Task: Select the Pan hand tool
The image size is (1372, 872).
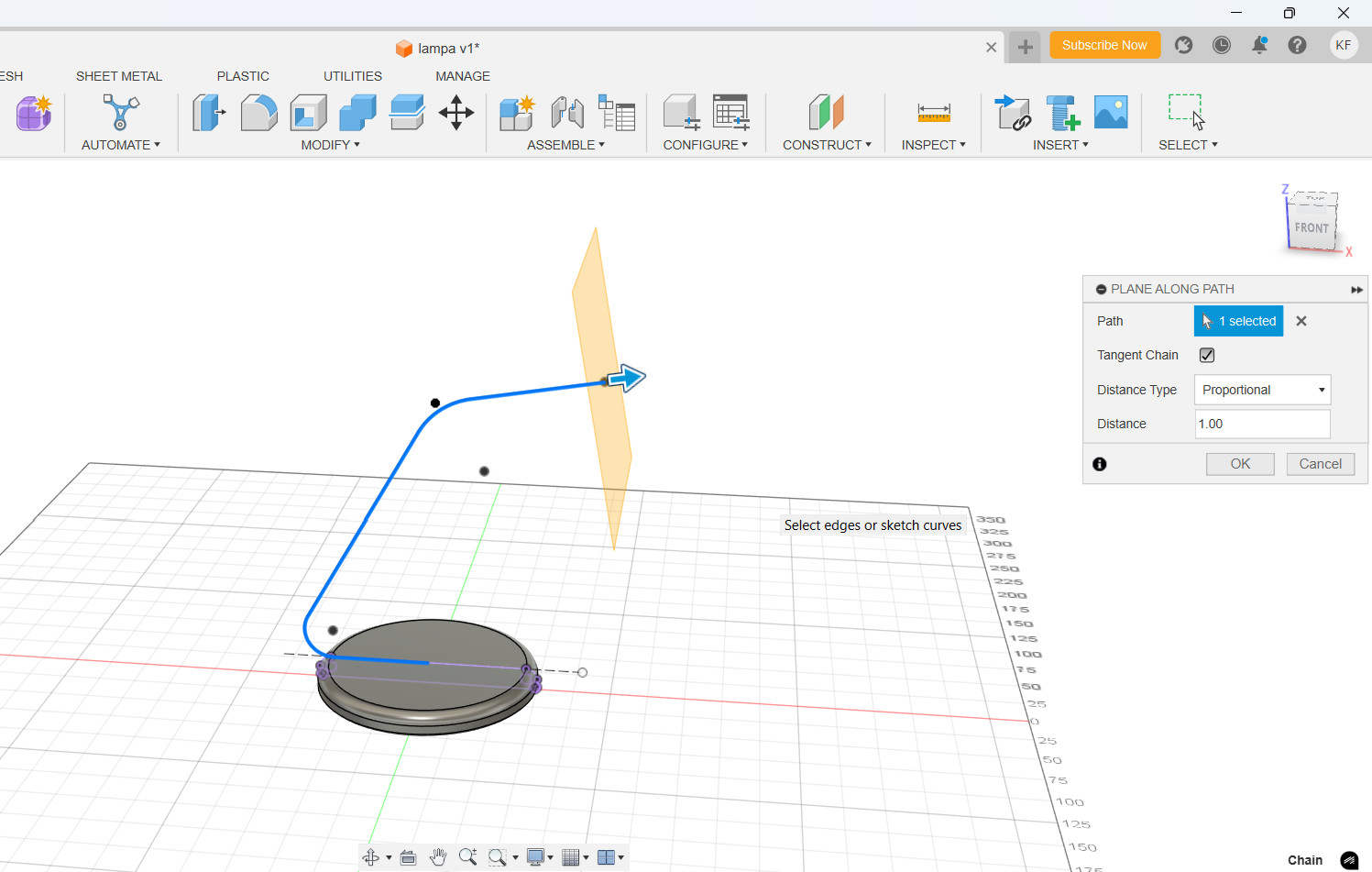Action: (x=438, y=857)
